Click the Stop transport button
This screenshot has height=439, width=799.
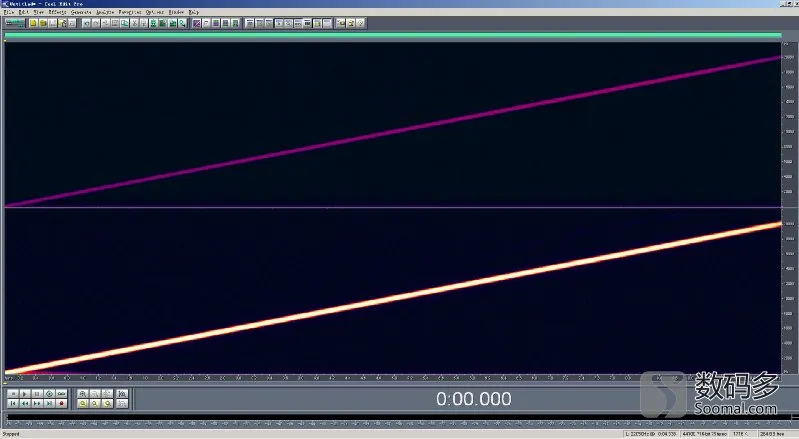(13, 394)
